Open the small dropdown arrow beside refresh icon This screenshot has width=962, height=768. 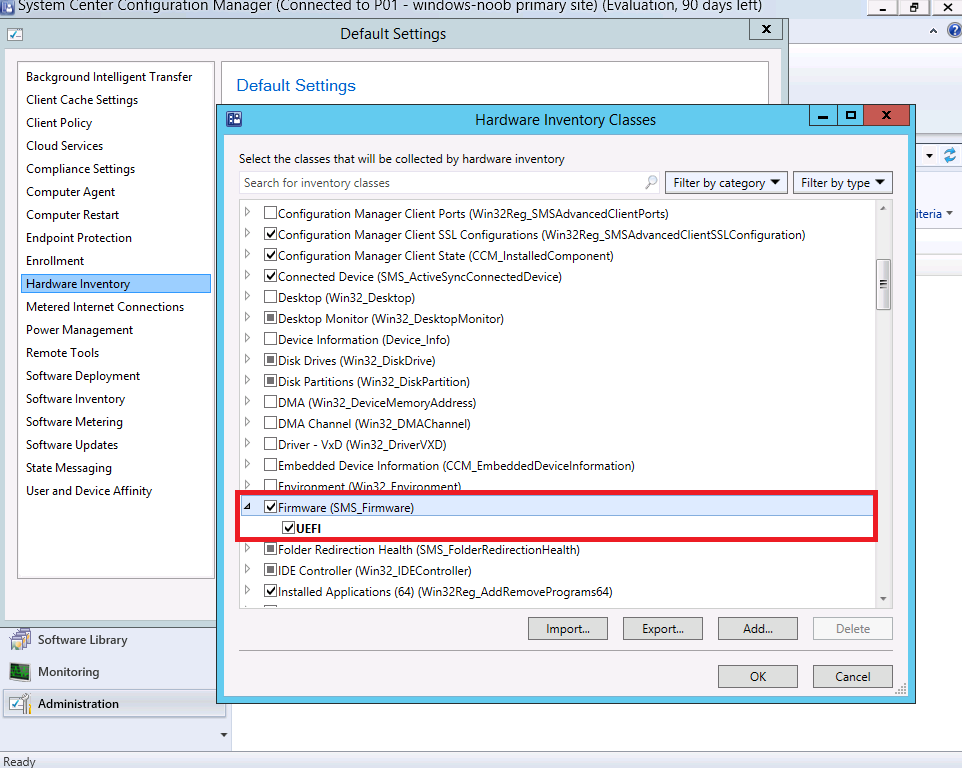[929, 156]
